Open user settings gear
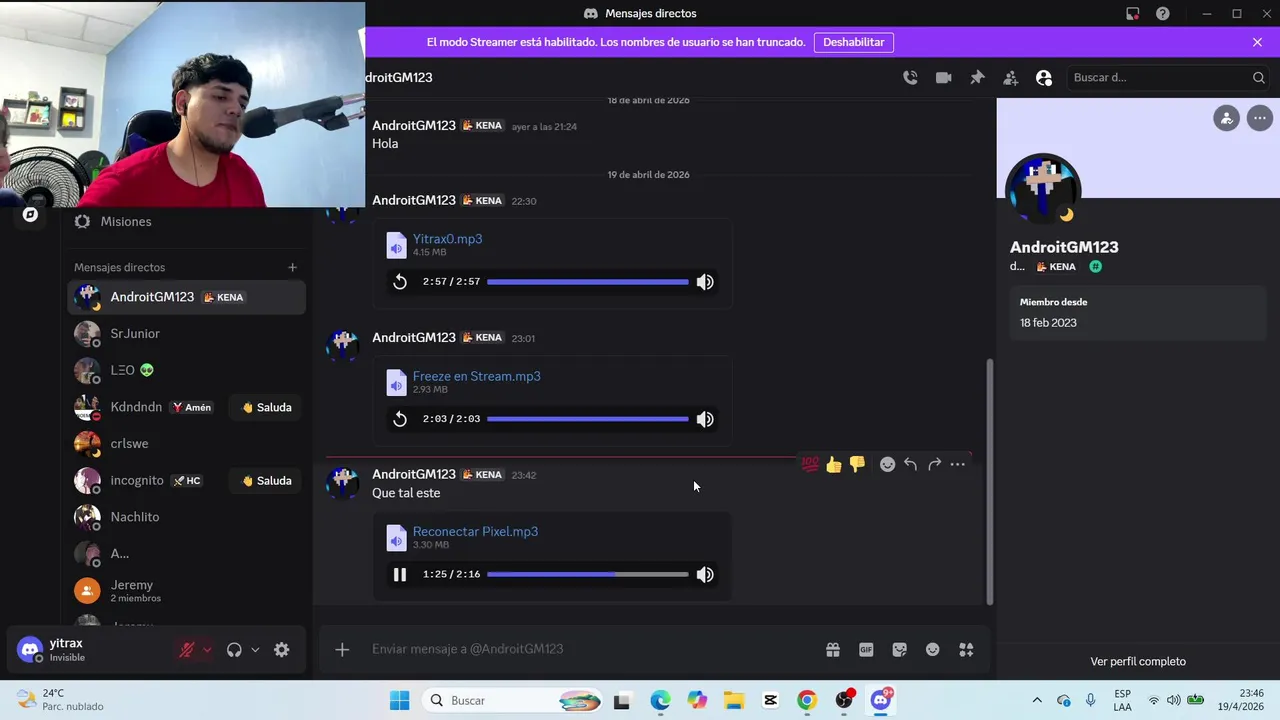Image resolution: width=1280 pixels, height=720 pixels. (x=282, y=650)
